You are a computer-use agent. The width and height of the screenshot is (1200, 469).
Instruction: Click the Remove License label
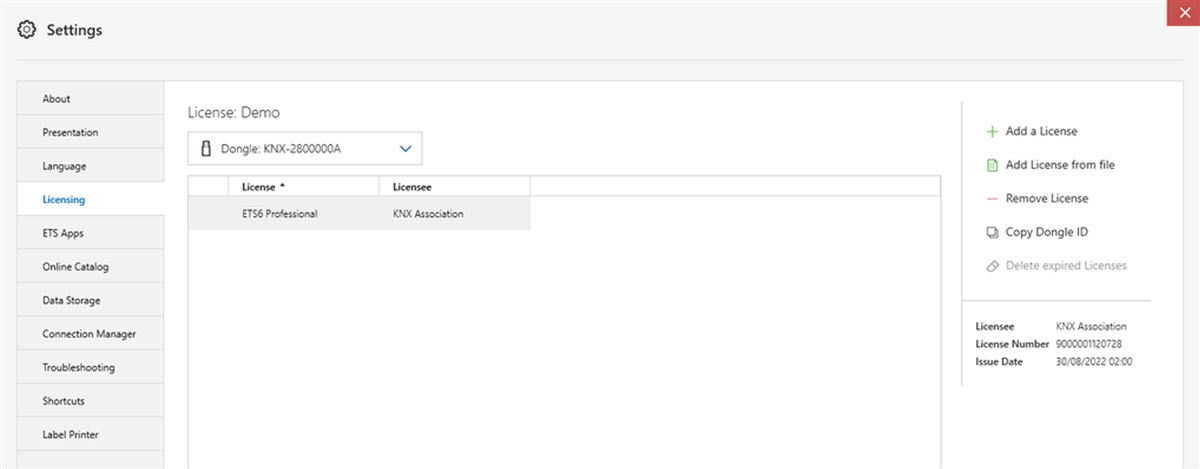1047,199
